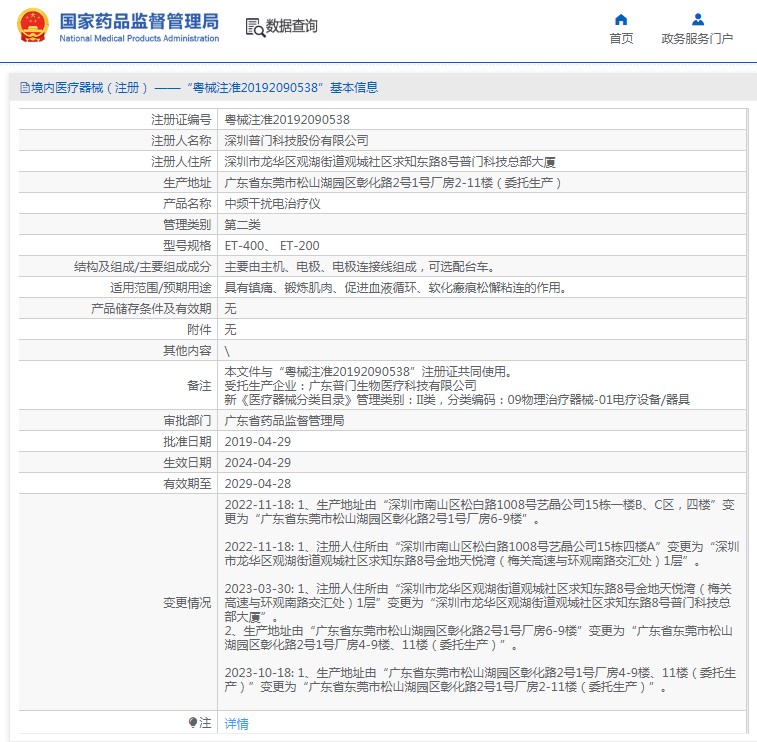This screenshot has width=757, height=742.
Task: Click 主要由主机、电极 structure description
Action: tap(360, 266)
